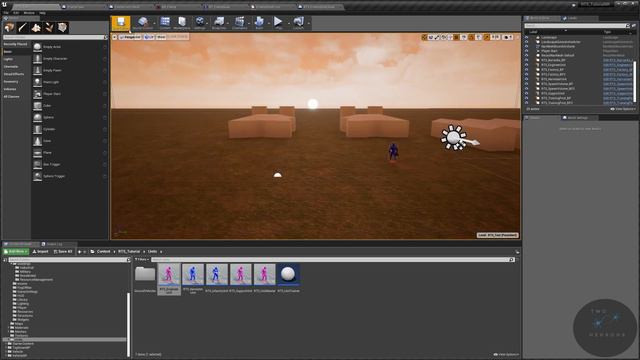640x360 pixels.
Task: Open Source Control from the toolbar
Action: pyautogui.click(x=142, y=23)
